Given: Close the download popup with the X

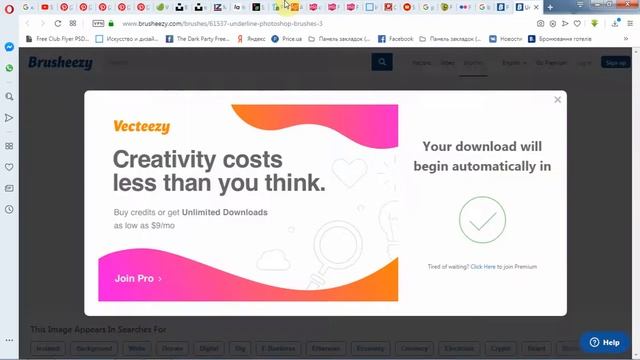Looking at the screenshot, I should pos(558,100).
